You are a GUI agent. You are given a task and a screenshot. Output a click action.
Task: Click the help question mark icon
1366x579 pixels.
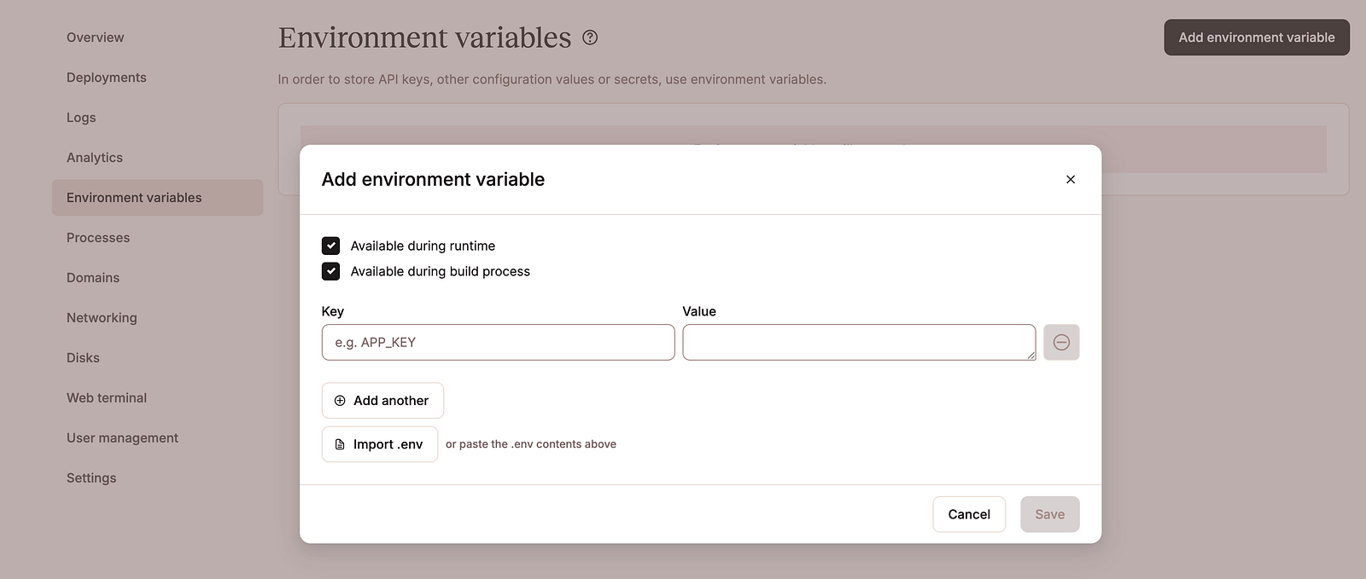point(590,38)
